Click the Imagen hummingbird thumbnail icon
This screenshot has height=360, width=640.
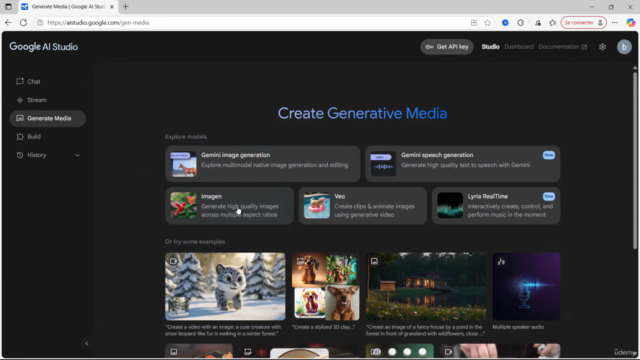point(183,205)
